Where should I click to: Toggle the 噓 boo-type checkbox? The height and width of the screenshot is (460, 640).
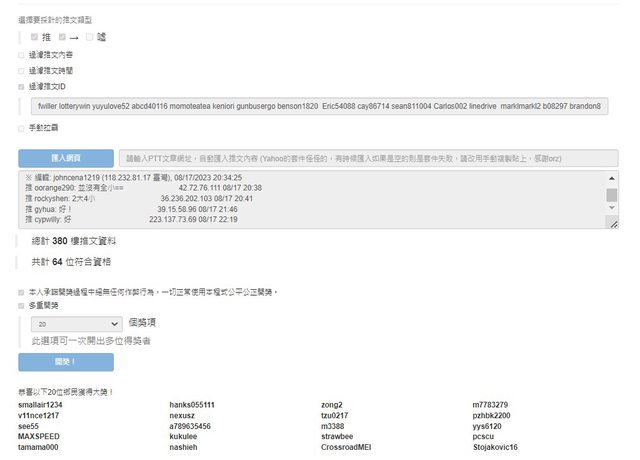click(89, 37)
